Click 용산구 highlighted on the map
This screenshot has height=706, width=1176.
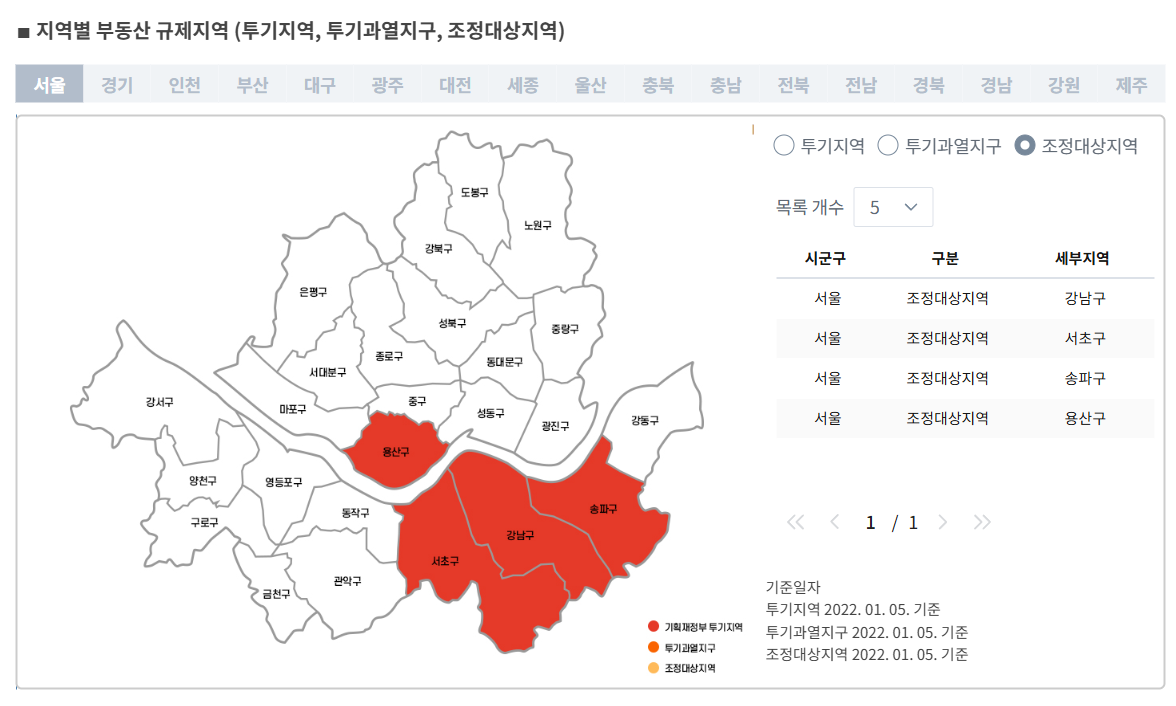(395, 452)
